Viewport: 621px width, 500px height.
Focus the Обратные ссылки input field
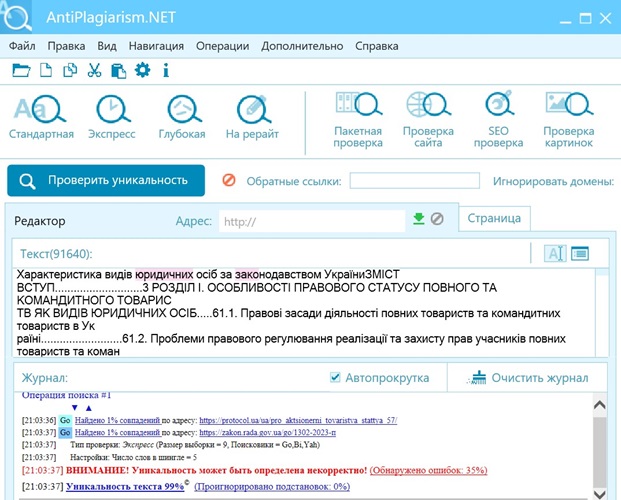click(415, 181)
